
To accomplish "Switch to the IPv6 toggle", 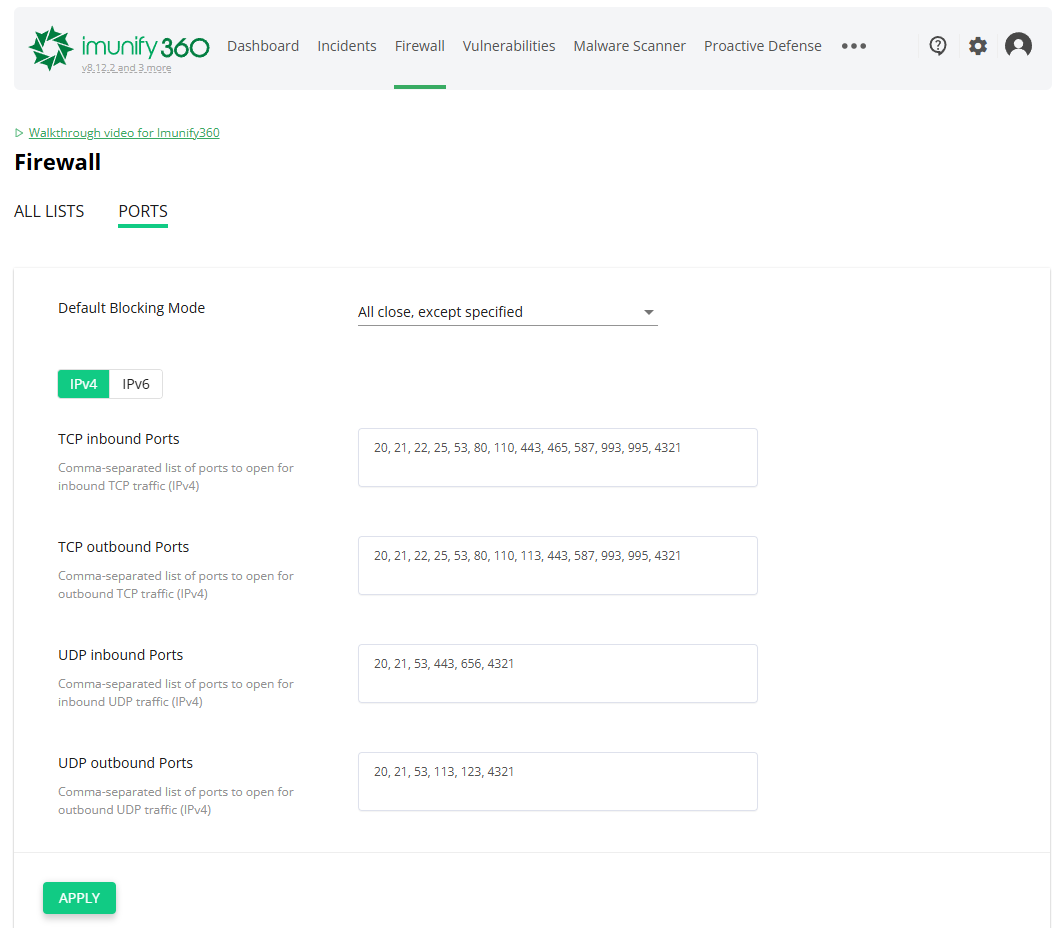I will (136, 384).
